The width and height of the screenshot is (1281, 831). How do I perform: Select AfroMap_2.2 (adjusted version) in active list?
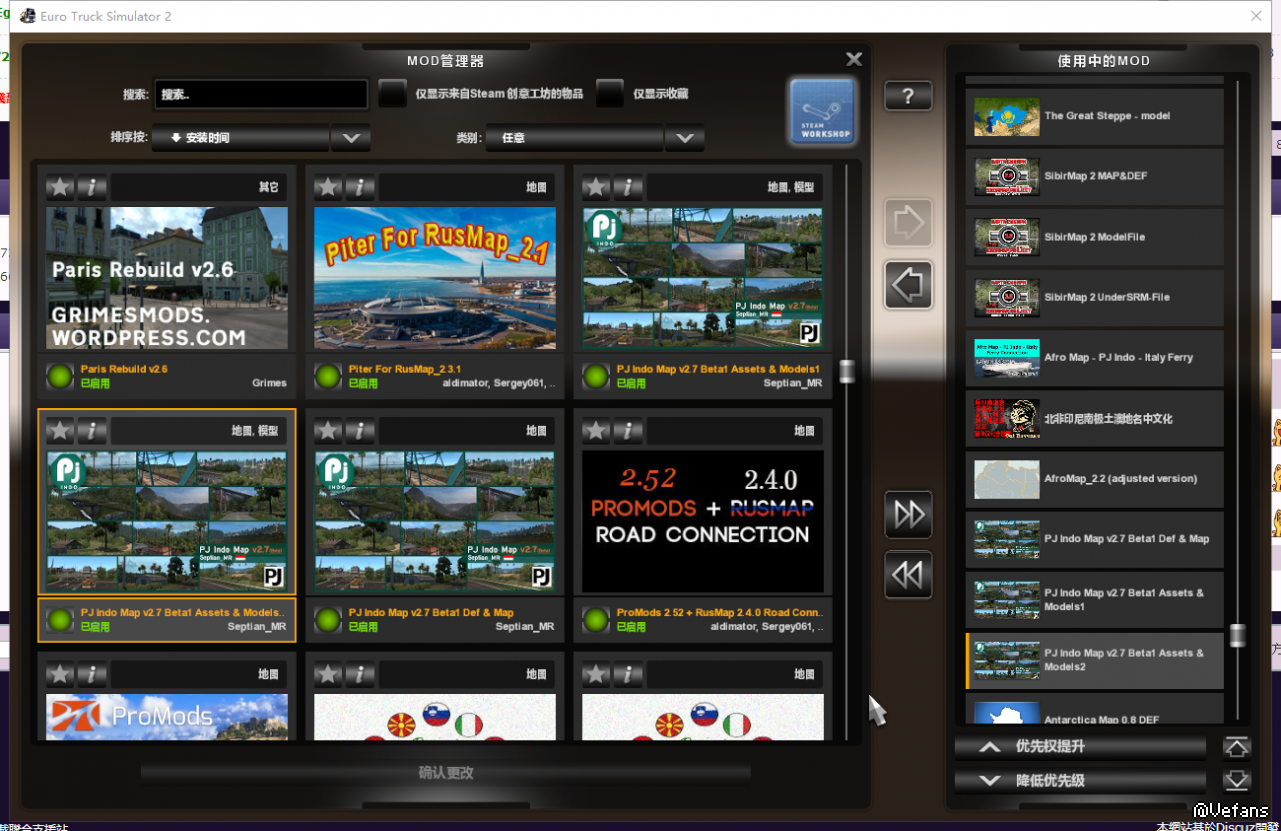click(x=1094, y=479)
